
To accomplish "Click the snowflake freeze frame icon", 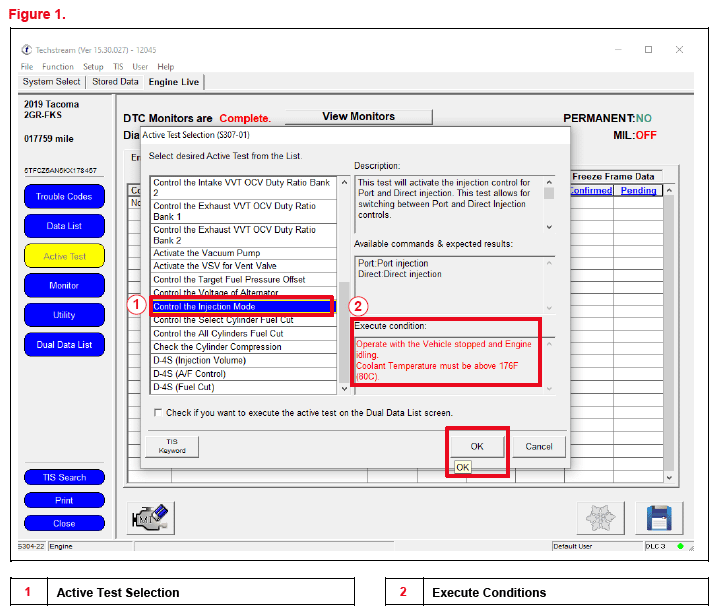I will 600,518.
